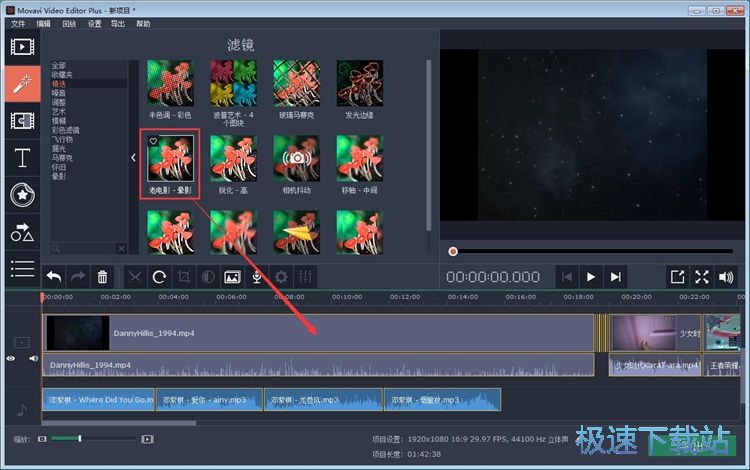Click the timeline horizontal scrollbar

(x=119, y=423)
